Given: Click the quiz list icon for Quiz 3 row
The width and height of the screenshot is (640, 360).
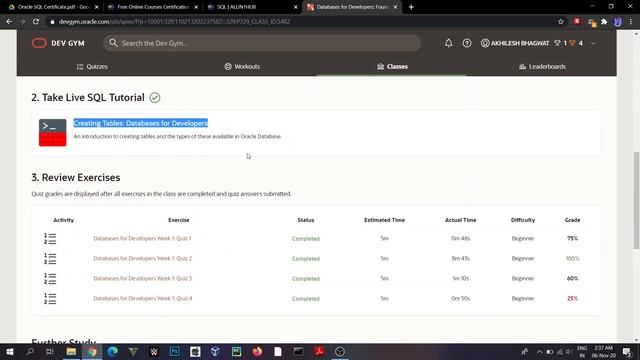Looking at the screenshot, I should coord(50,278).
